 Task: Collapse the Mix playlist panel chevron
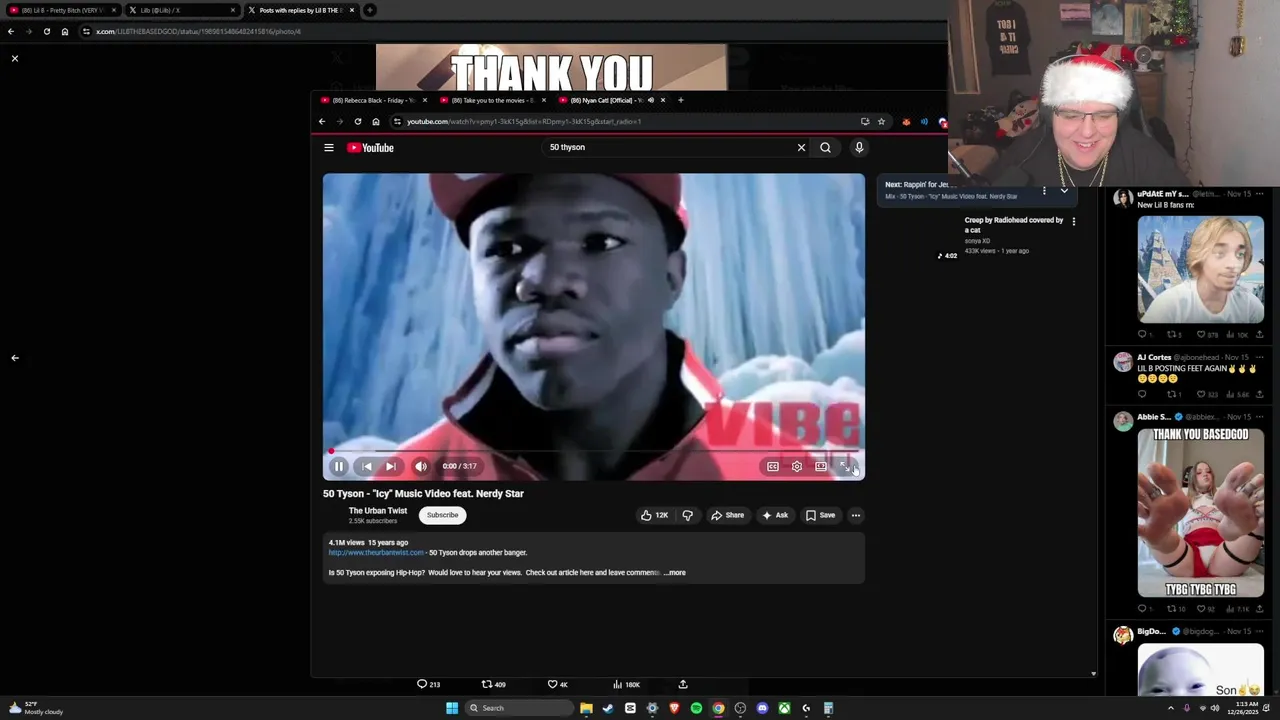(x=1064, y=190)
